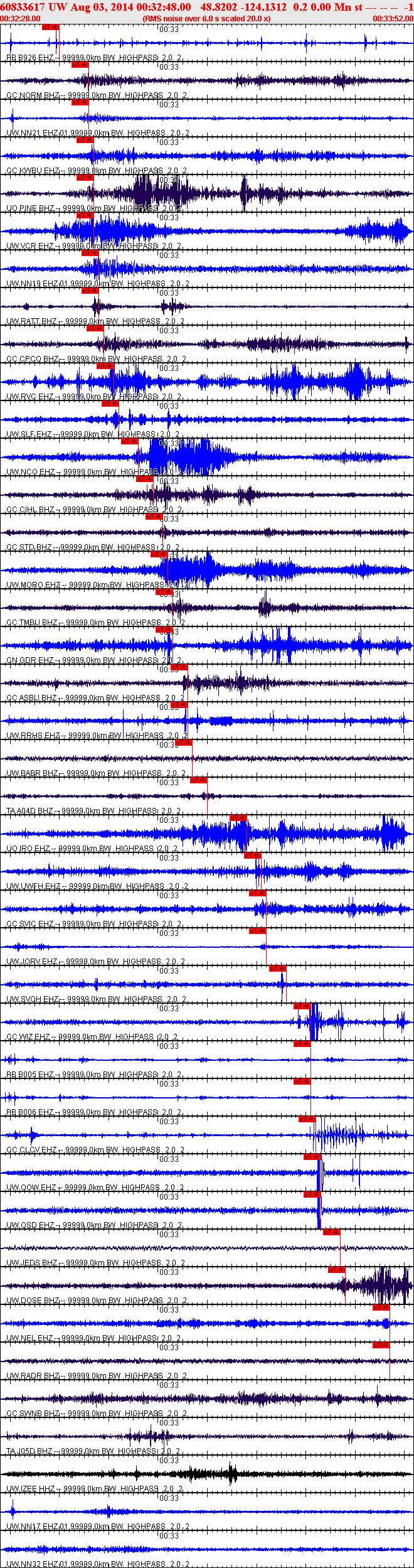Select the UW RVC EHZ station label
The height and width of the screenshot is (1568, 414).
coord(94,397)
